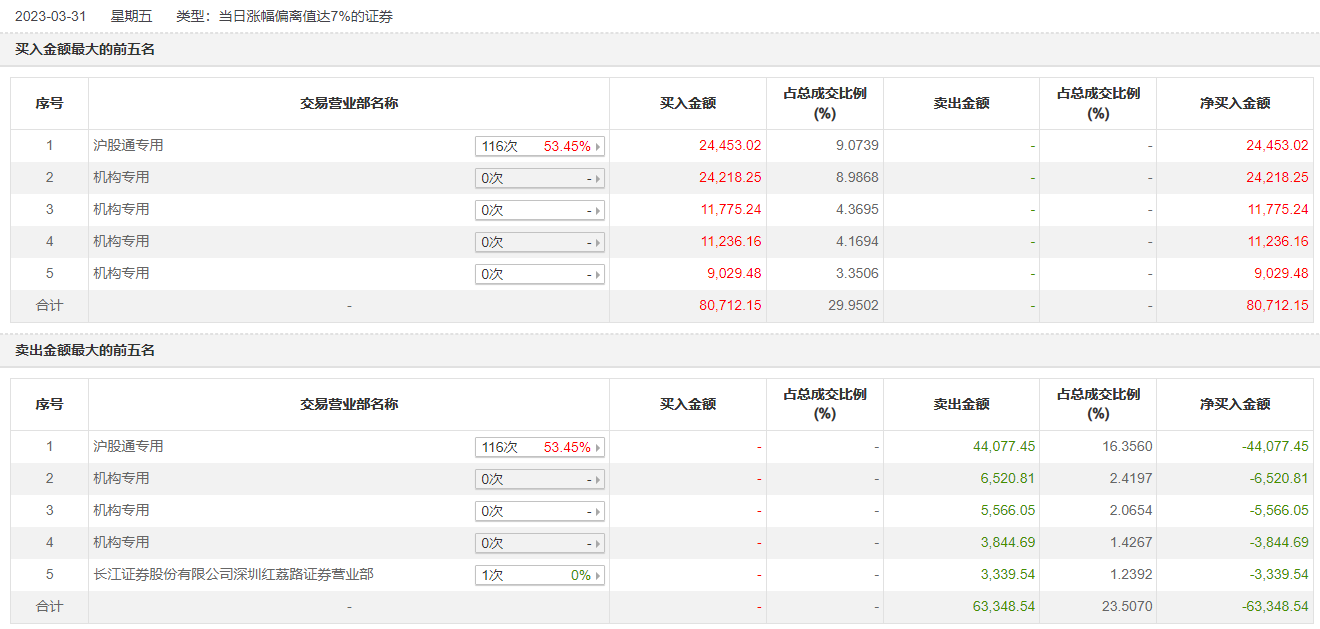
Task: Click the arrow icon on 沪股通专用 116次 box in buy table
Action: pos(598,147)
